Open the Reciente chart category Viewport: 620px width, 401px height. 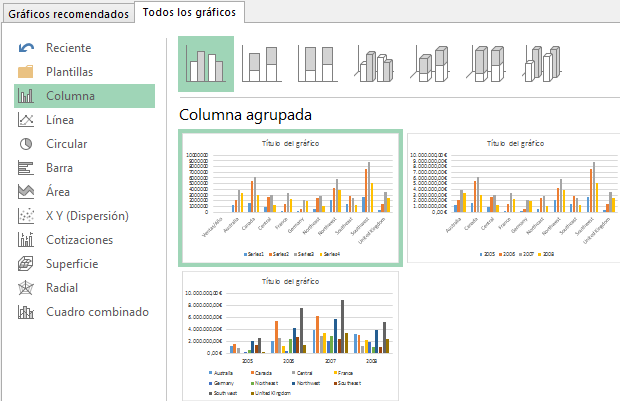click(68, 48)
